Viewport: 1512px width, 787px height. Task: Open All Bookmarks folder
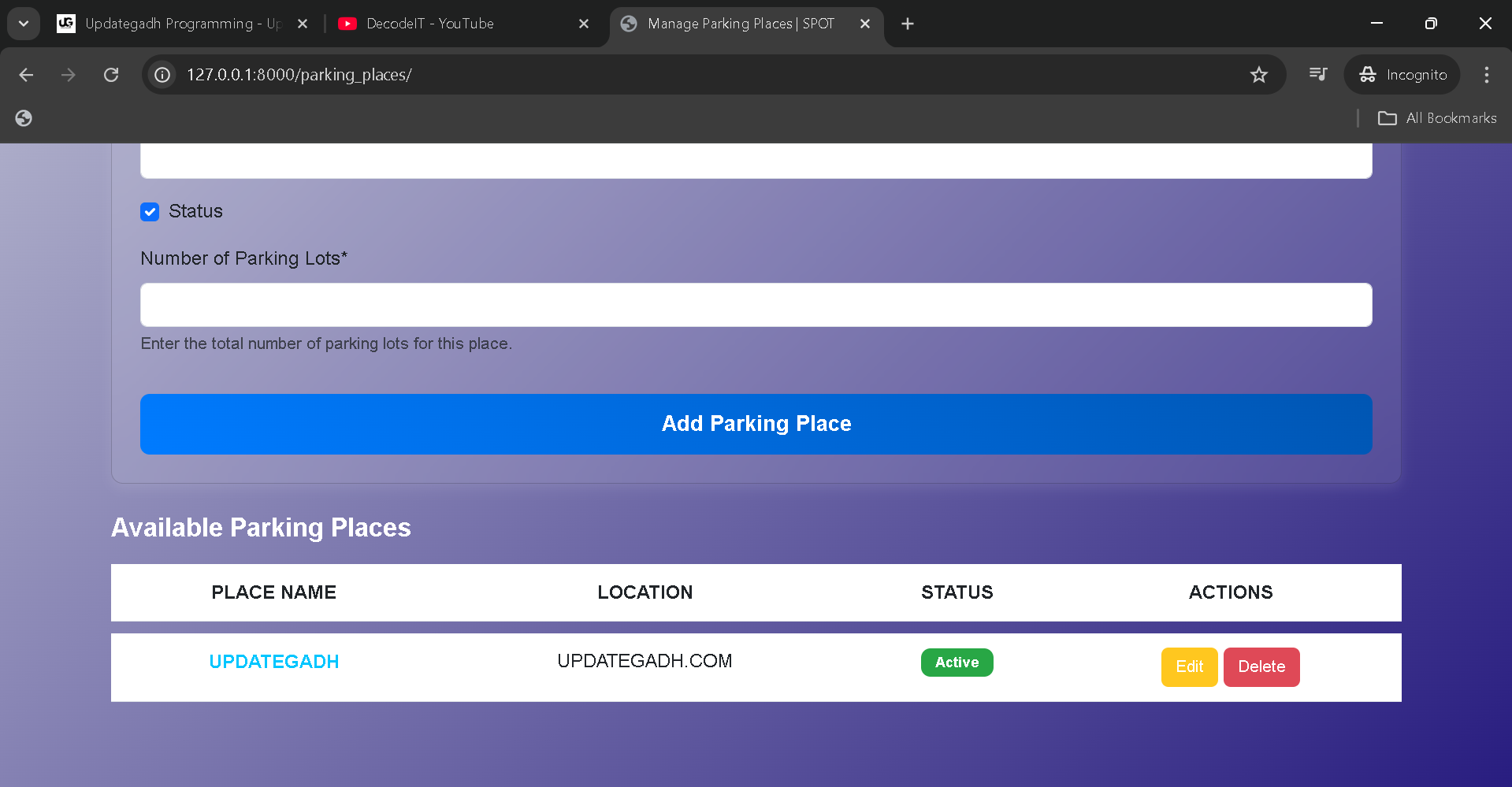pos(1437,118)
